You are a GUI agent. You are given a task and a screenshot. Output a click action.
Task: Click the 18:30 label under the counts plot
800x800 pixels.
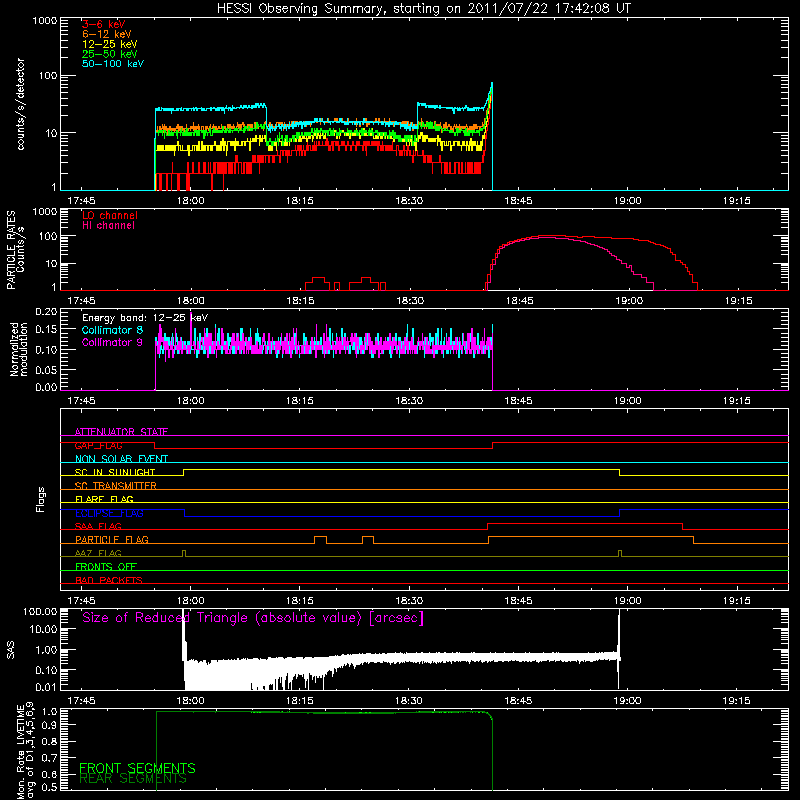click(409, 201)
